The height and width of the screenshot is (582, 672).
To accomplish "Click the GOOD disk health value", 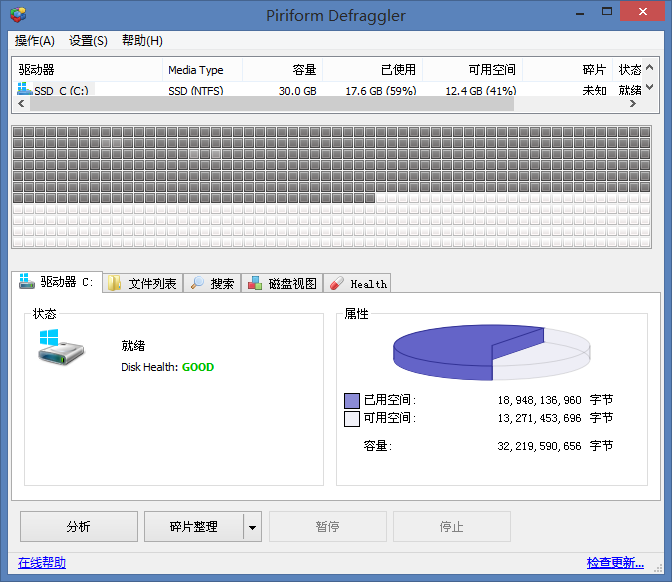I will click(x=198, y=367).
